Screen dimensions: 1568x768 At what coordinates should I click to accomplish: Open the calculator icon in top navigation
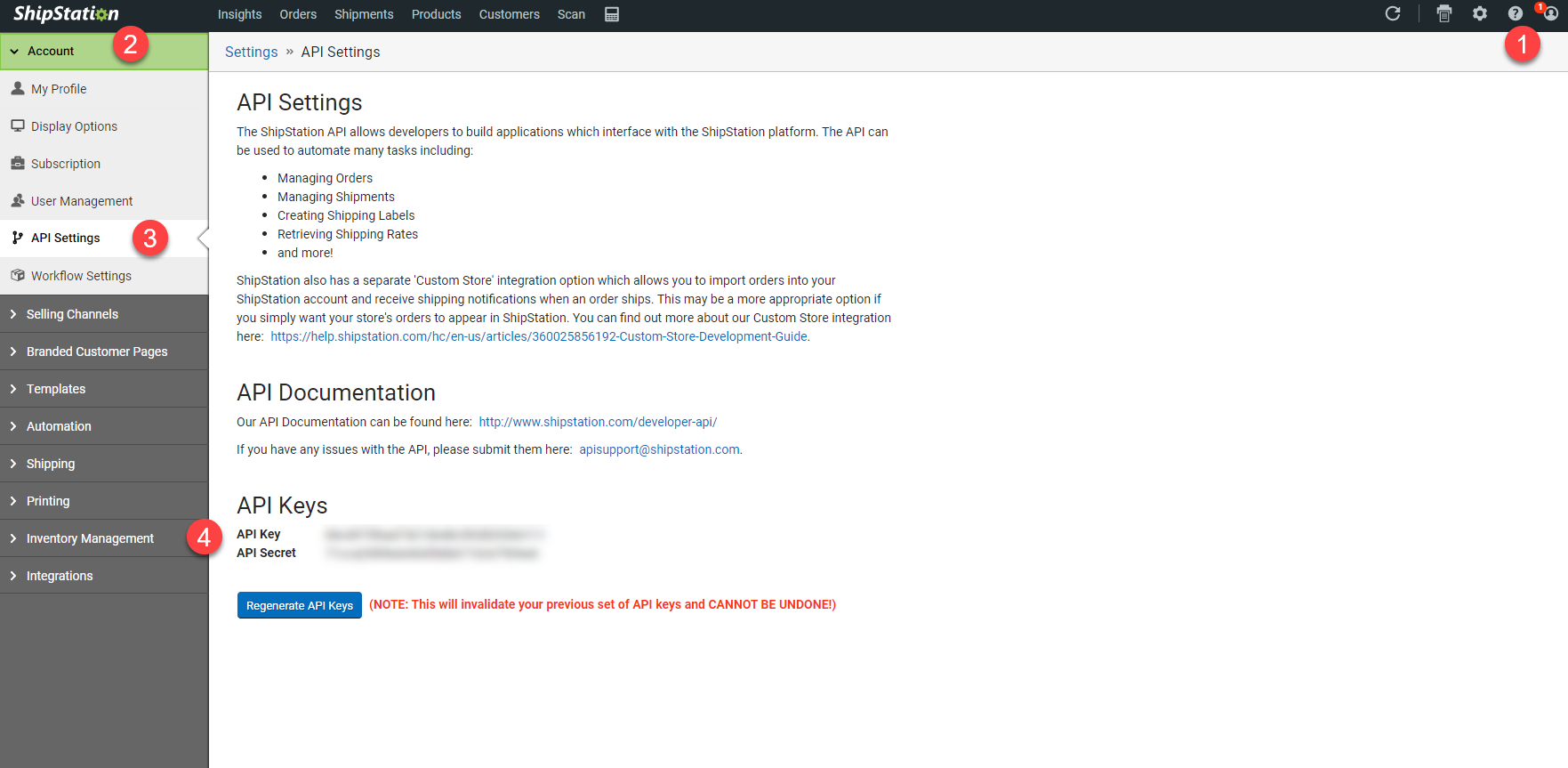(x=612, y=14)
